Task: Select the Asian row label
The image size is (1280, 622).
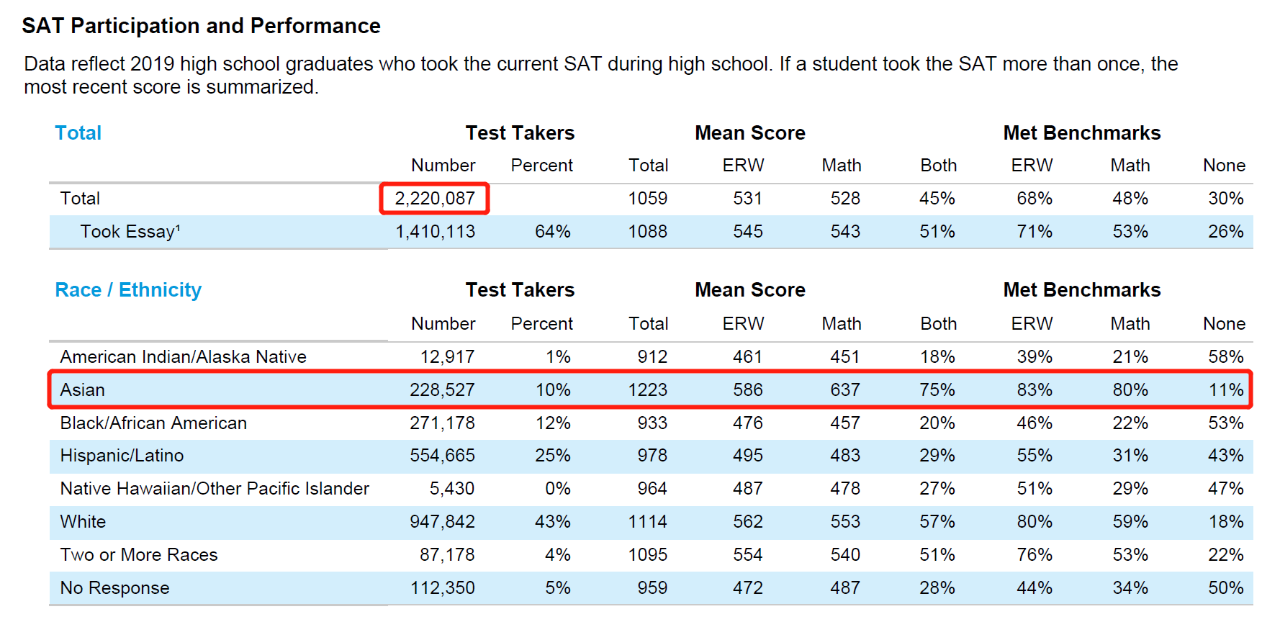Action: [82, 390]
